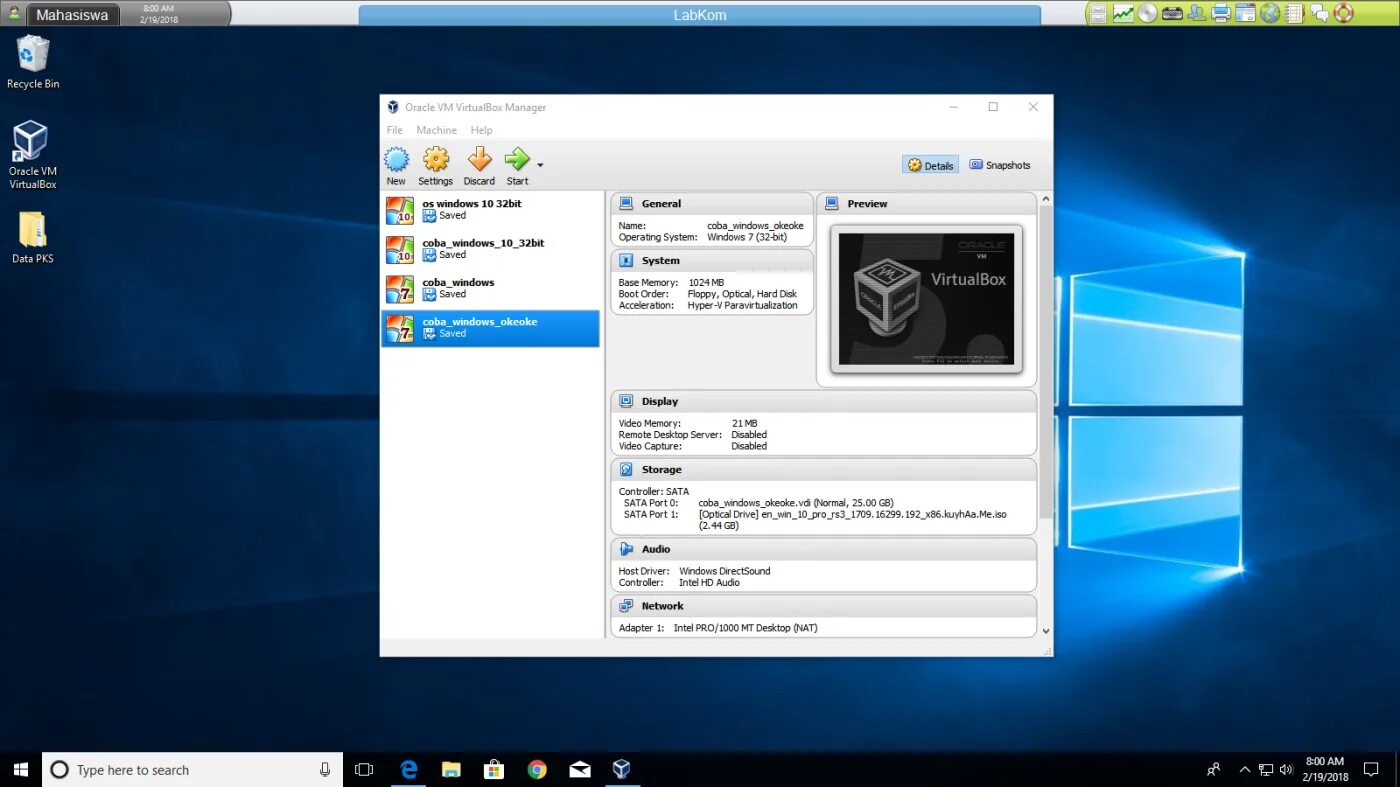The width and height of the screenshot is (1400, 787).
Task: Click the keyboard icon in green toolbar
Action: [1172, 14]
